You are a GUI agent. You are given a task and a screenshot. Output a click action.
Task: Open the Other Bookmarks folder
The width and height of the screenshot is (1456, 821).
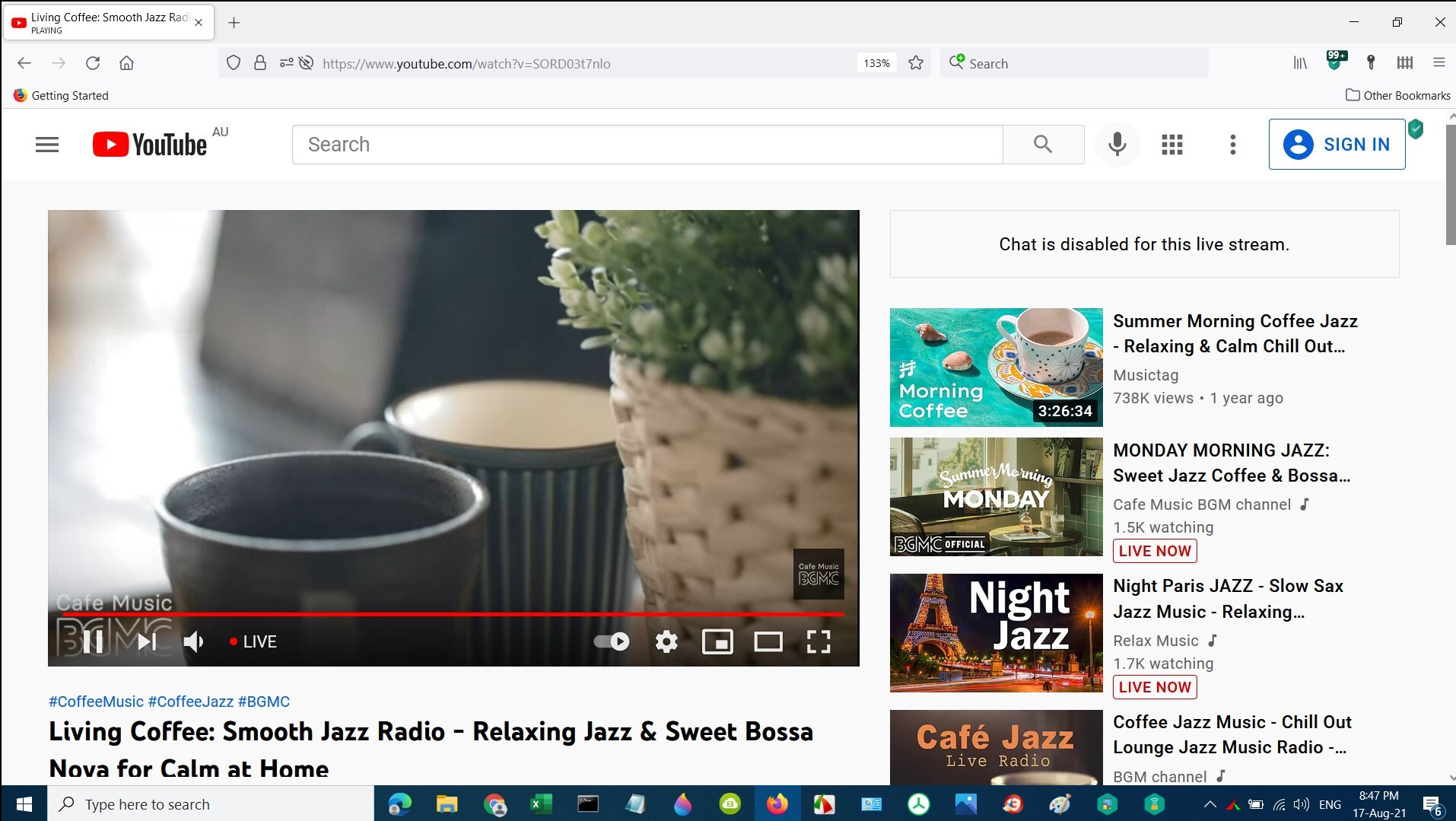1398,95
